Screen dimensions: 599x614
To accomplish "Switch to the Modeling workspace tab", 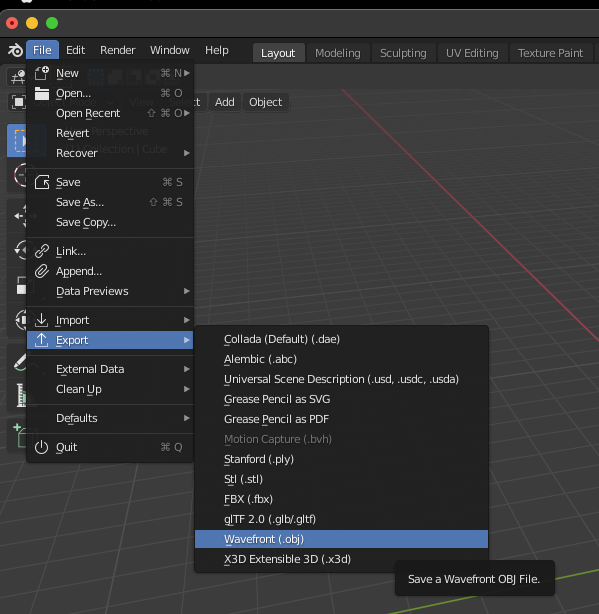I will [337, 53].
